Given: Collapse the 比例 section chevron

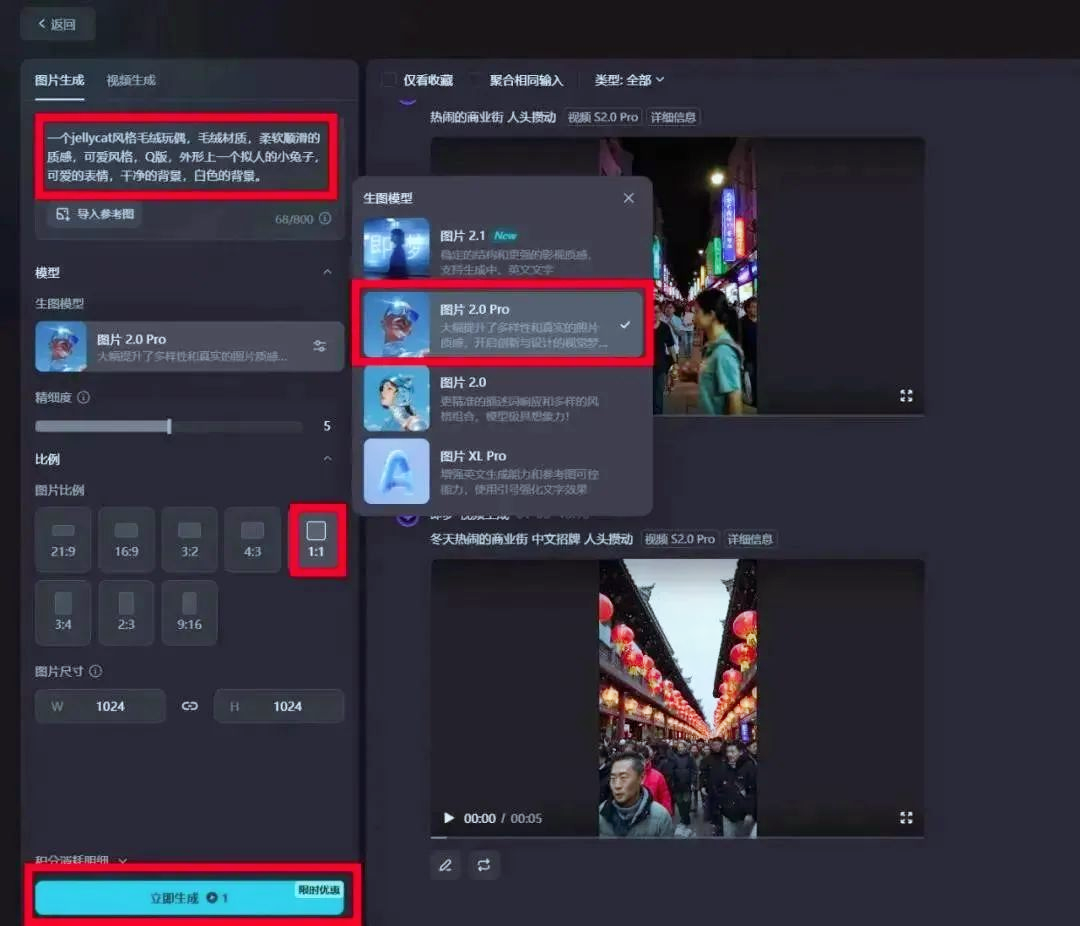Looking at the screenshot, I should 327,459.
